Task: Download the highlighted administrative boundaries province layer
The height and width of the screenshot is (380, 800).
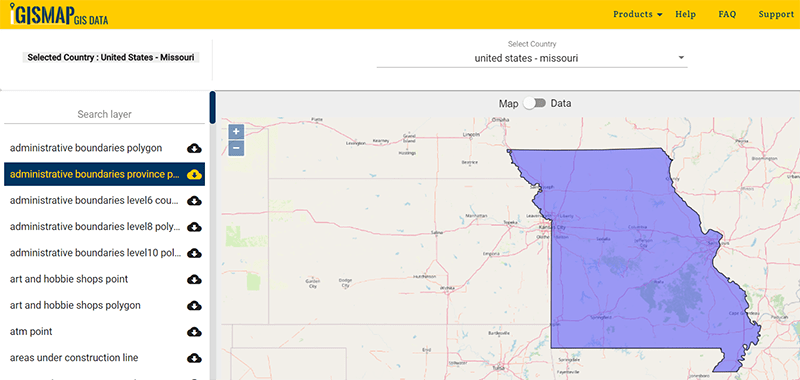Action: click(194, 174)
